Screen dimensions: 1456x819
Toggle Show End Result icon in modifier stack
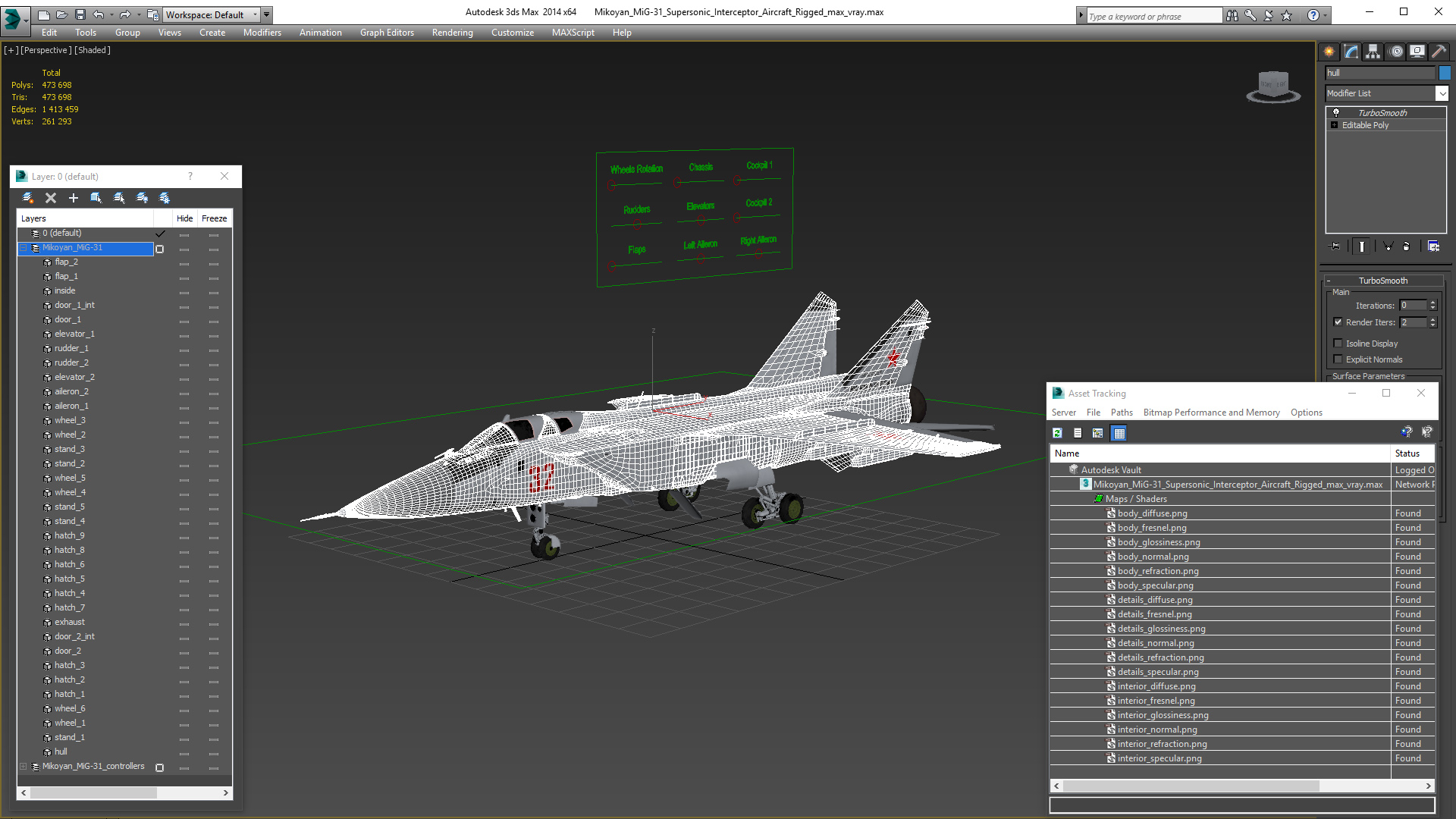(1362, 246)
